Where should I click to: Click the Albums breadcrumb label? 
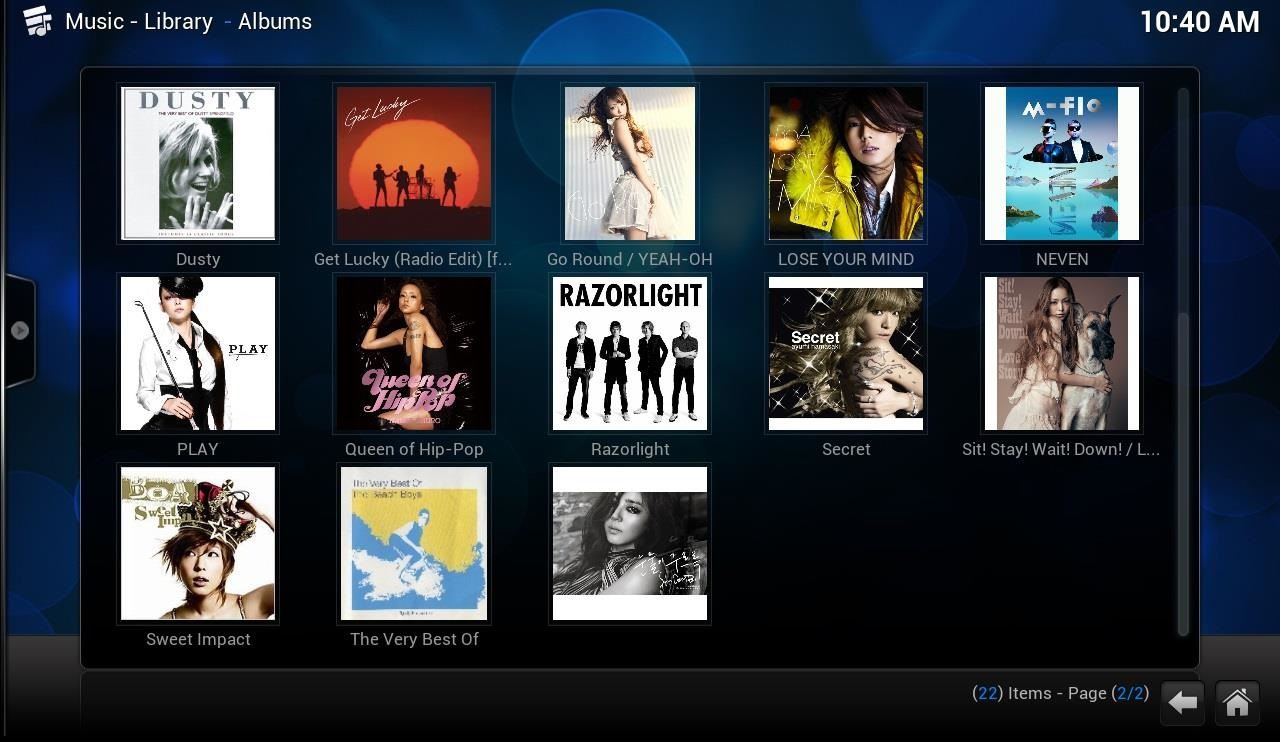(275, 21)
